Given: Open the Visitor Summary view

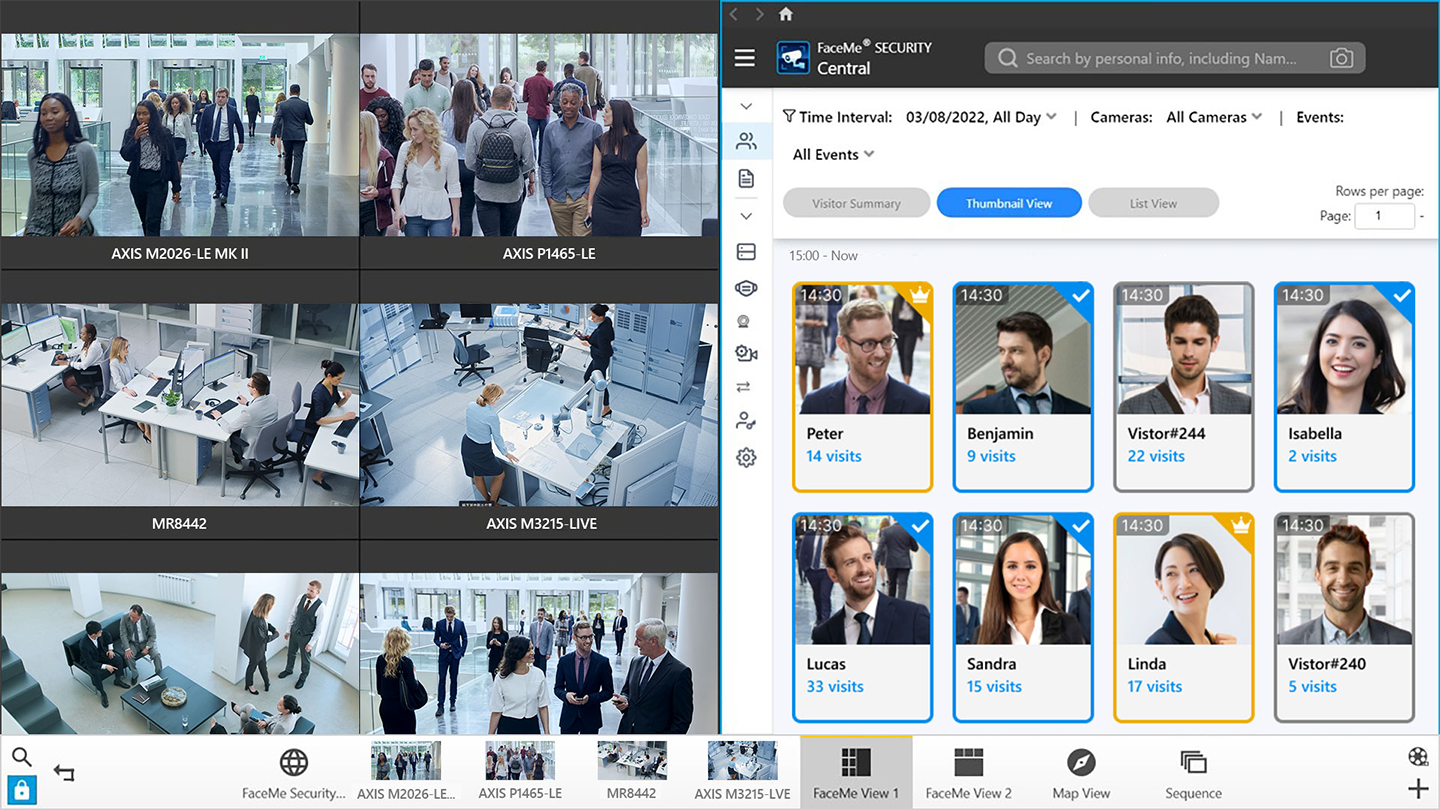Looking at the screenshot, I should [x=856, y=203].
